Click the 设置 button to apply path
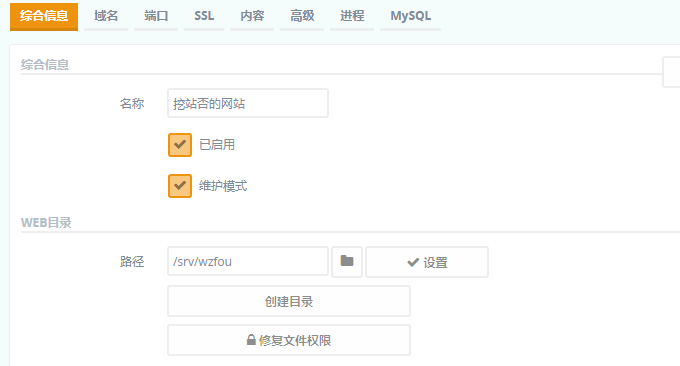Viewport: 680px width, 366px height. point(427,262)
